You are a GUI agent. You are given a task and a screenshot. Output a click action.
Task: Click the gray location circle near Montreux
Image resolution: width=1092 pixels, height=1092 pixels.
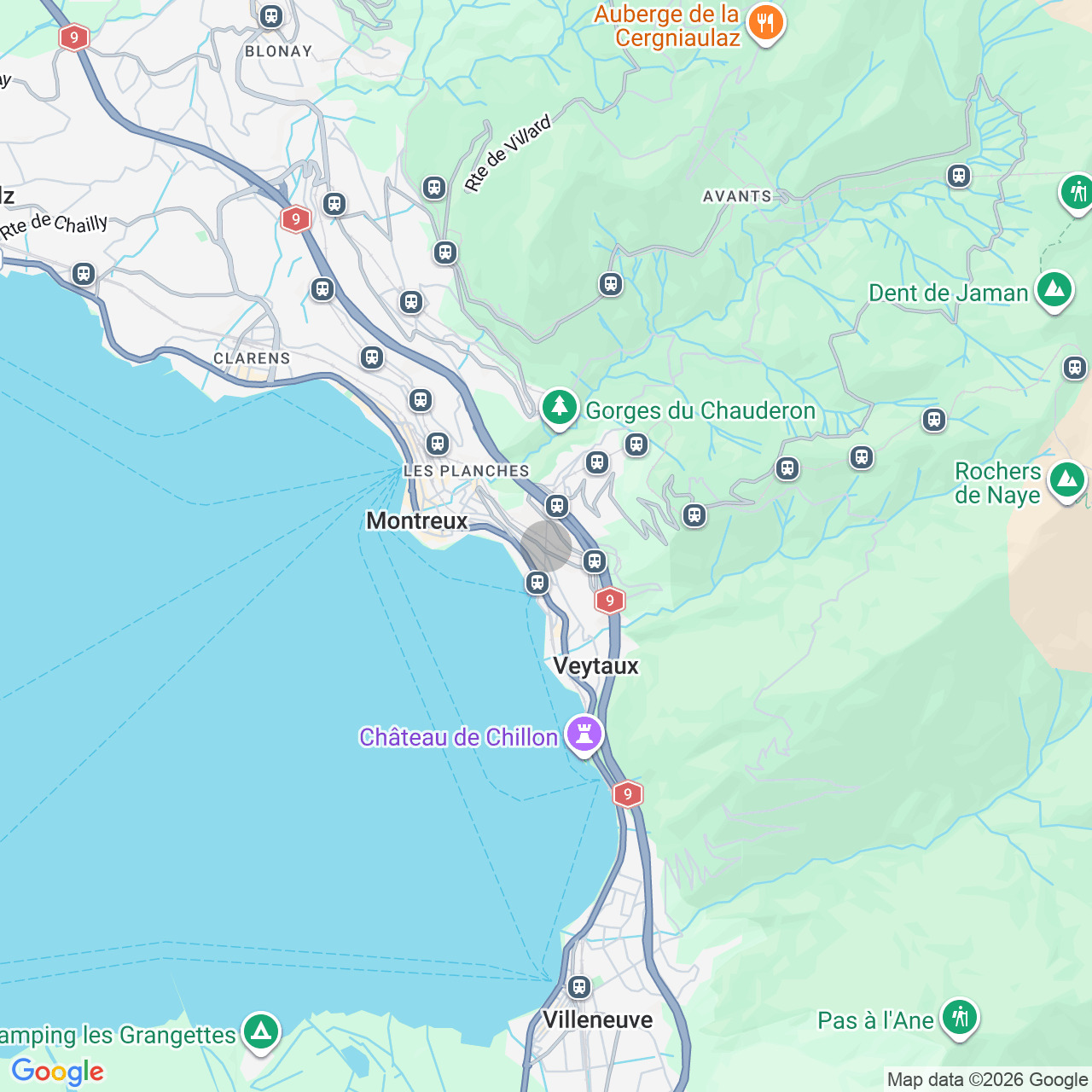coord(546,546)
